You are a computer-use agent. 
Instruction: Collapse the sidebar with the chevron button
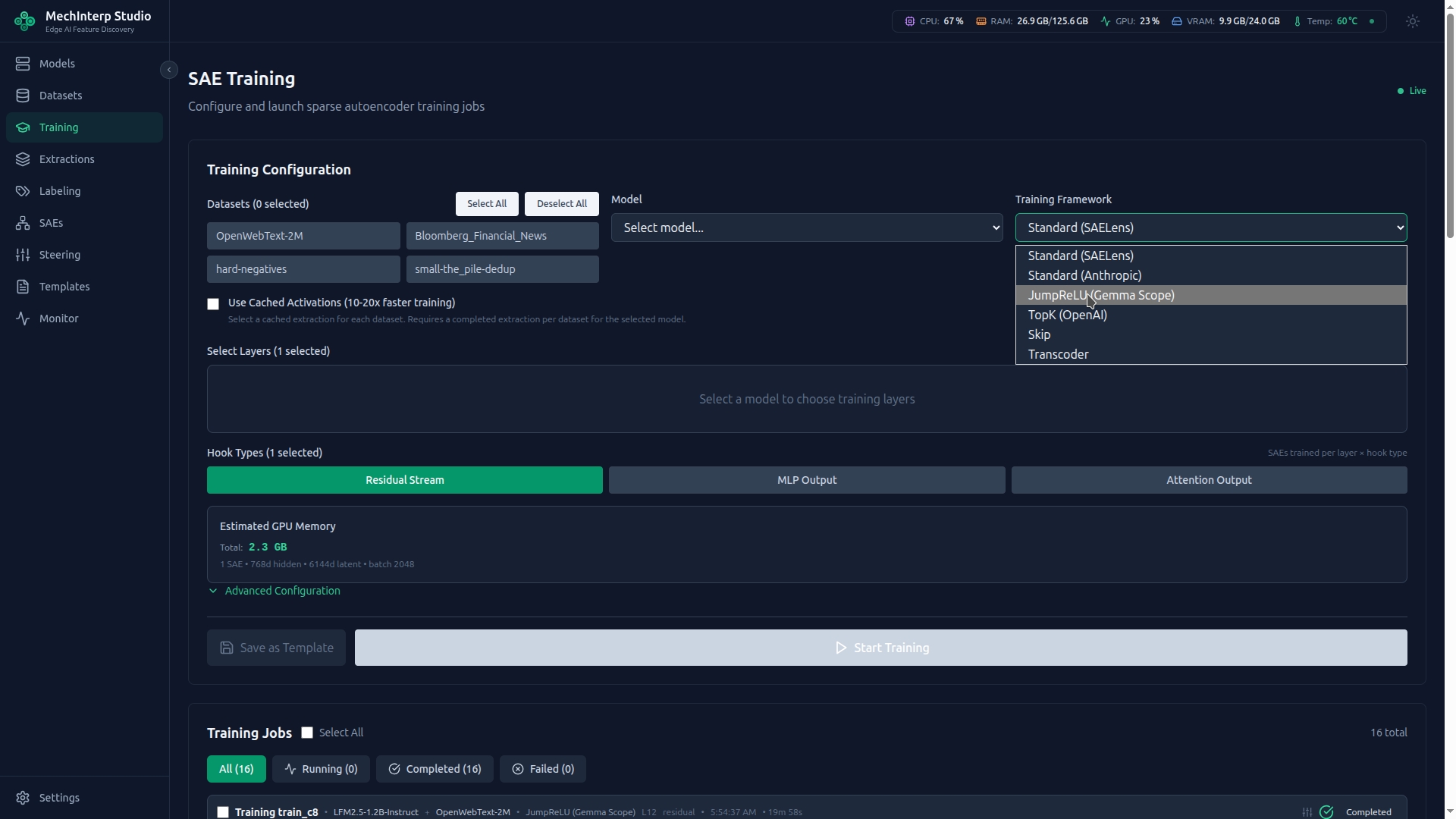pos(169,70)
